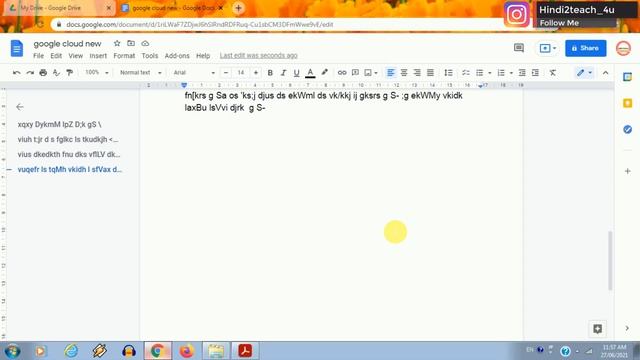Move document using folder icon
This screenshot has height=360, width=640.
click(x=131, y=43)
